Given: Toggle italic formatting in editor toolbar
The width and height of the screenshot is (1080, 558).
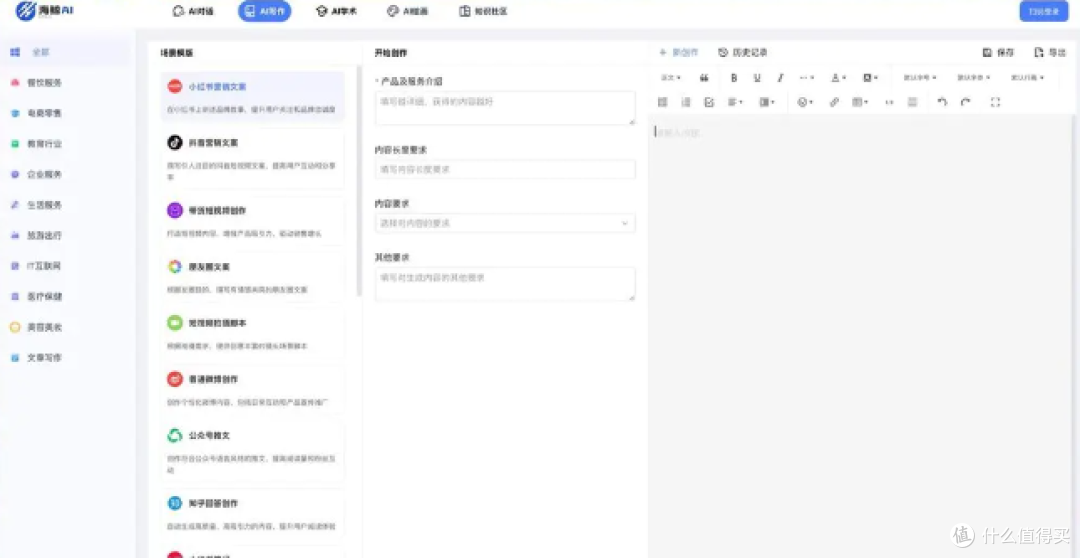Looking at the screenshot, I should (x=780, y=78).
